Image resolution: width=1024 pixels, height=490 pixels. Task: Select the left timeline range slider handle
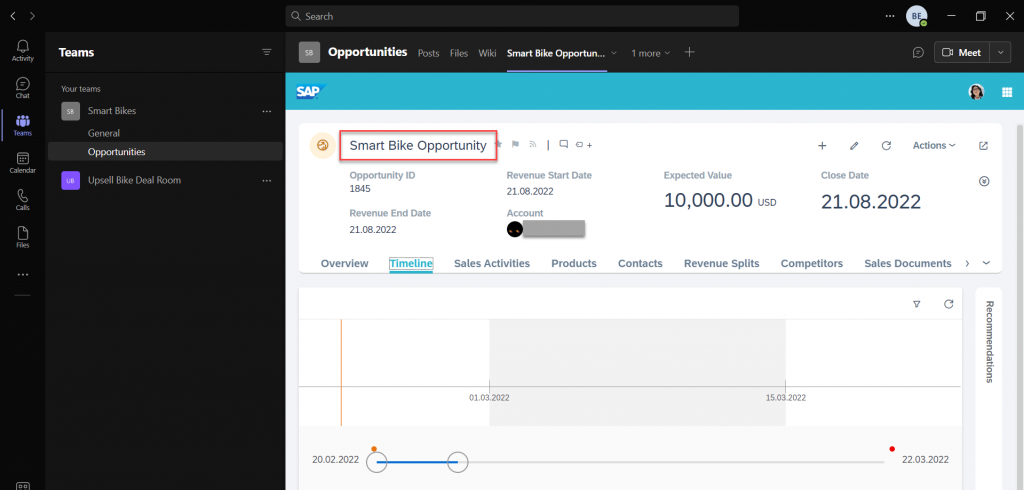point(377,462)
